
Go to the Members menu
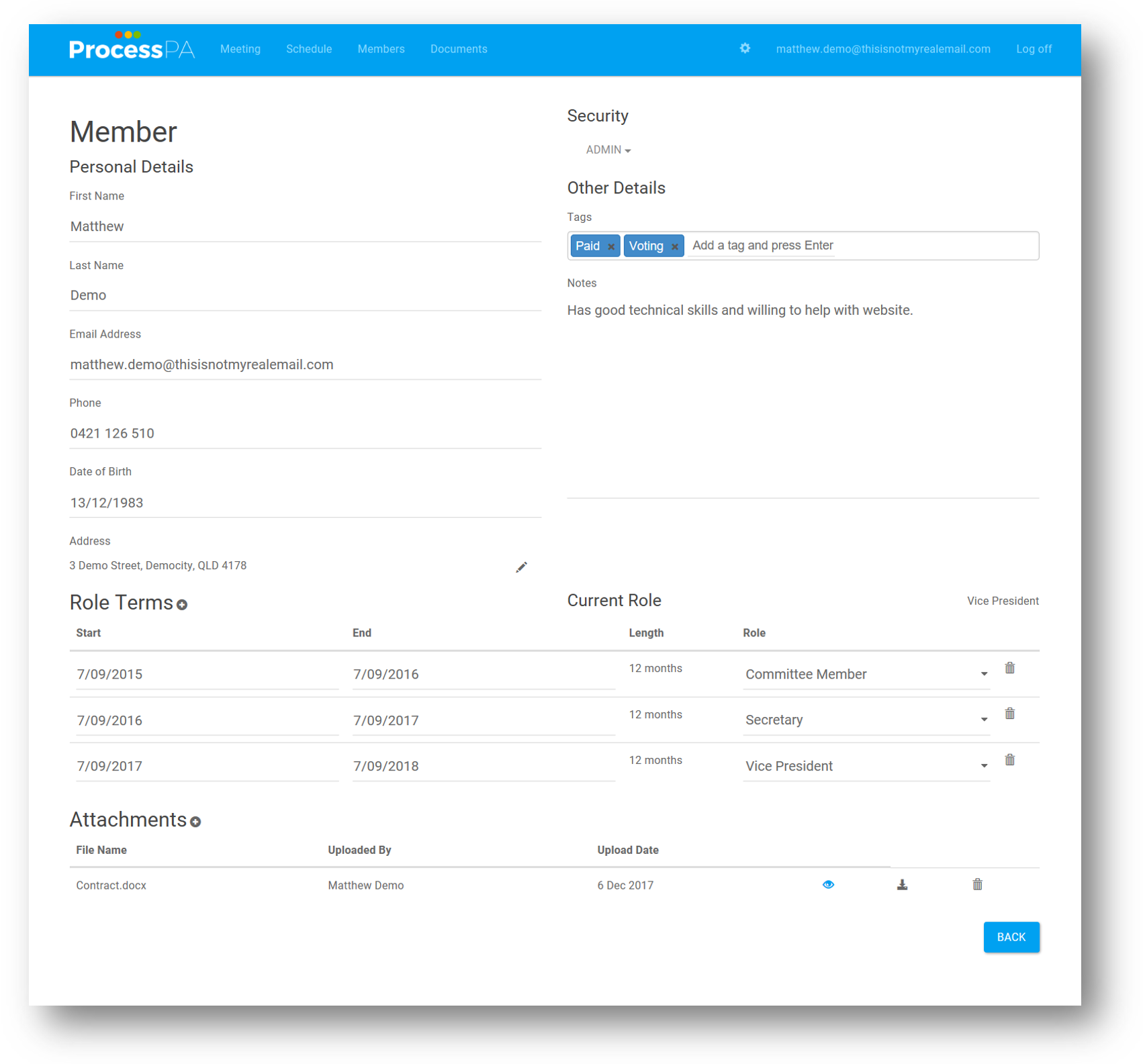(x=381, y=49)
